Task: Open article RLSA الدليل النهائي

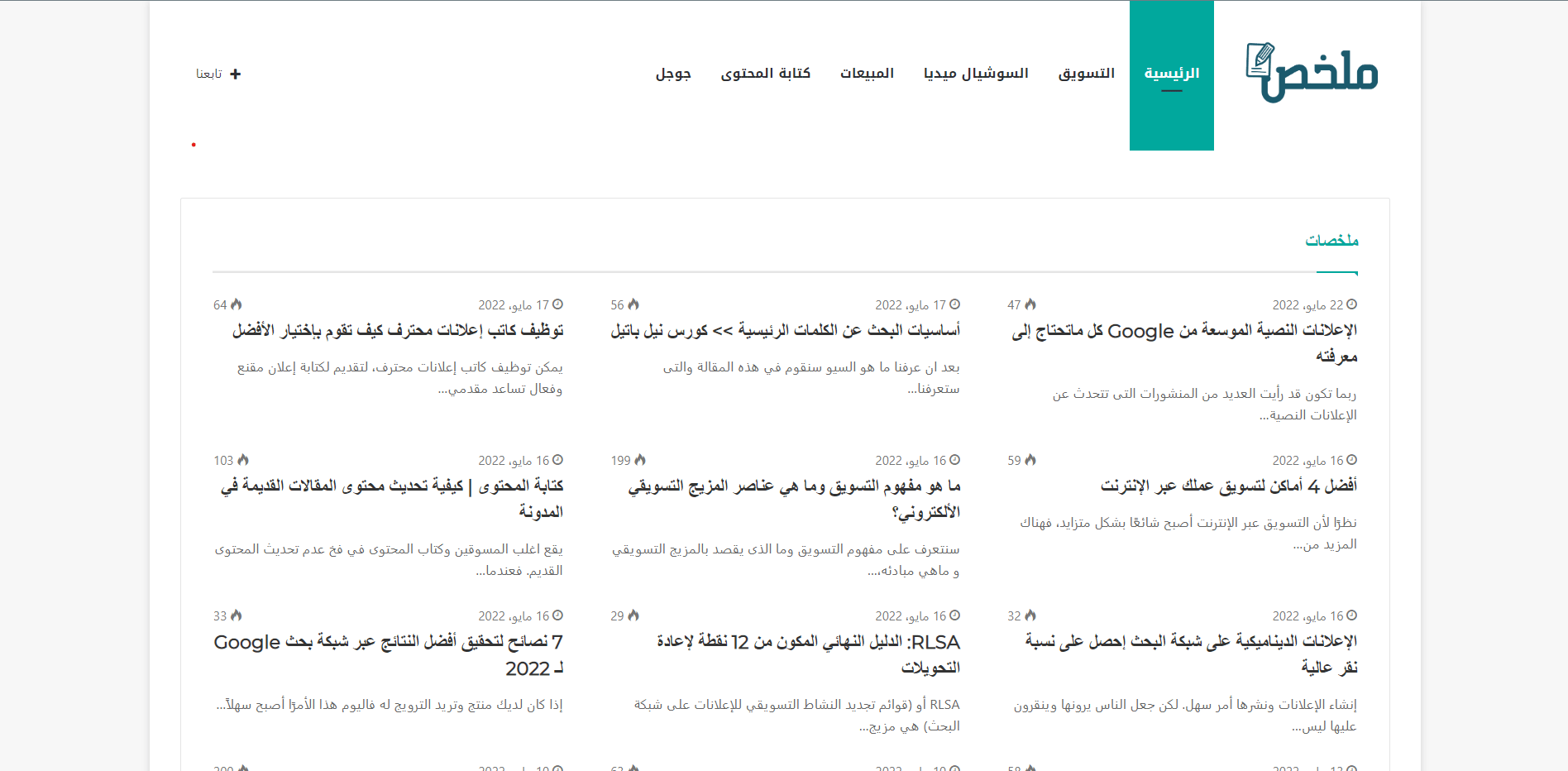Action: pos(809,654)
